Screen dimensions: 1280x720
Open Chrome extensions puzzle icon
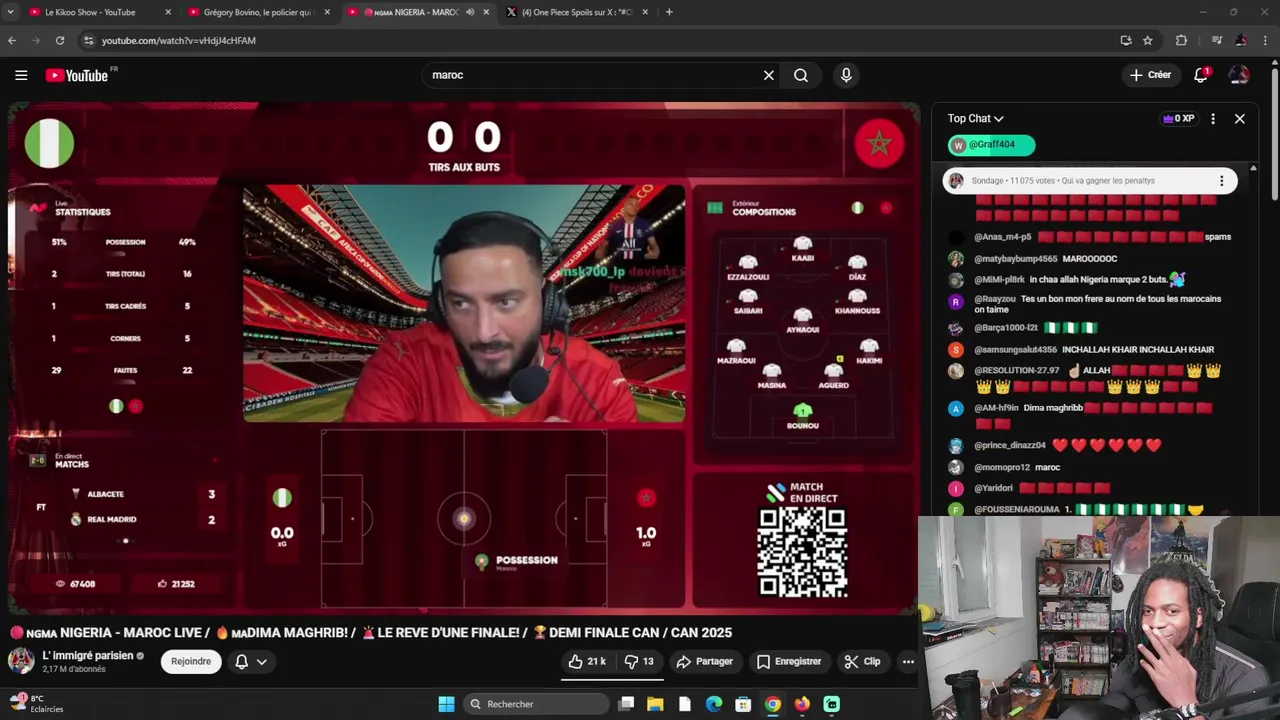(x=1182, y=40)
